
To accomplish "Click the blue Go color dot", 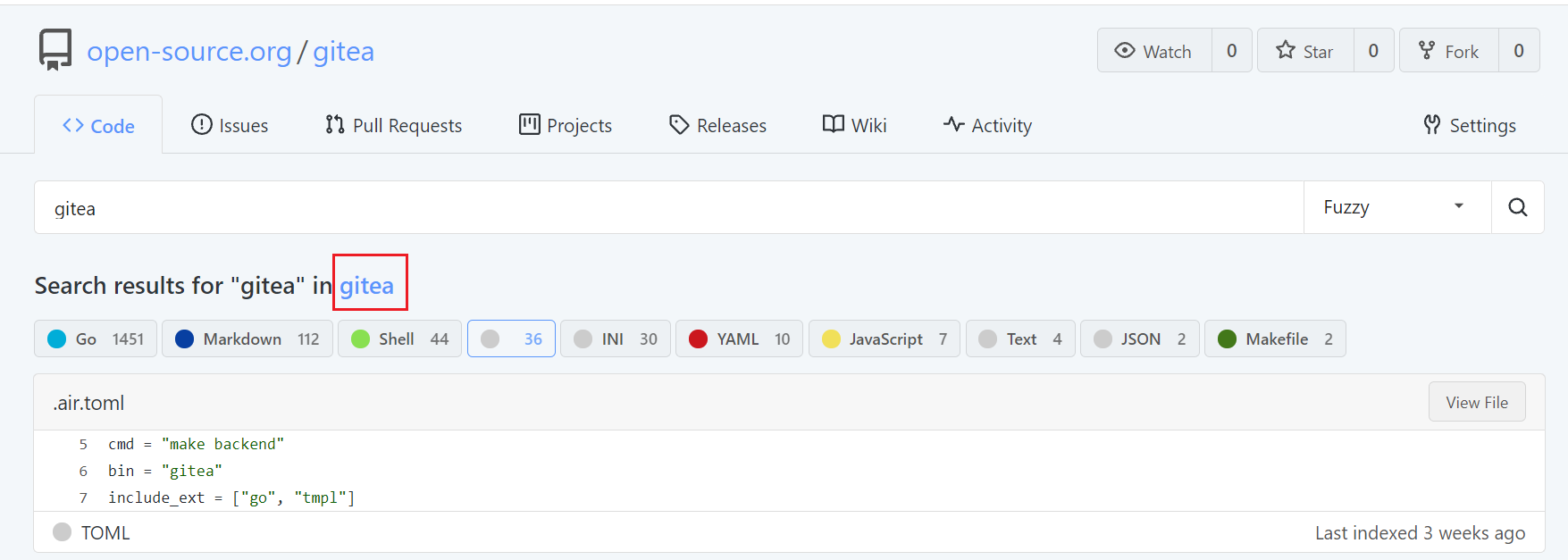I will 56,339.
